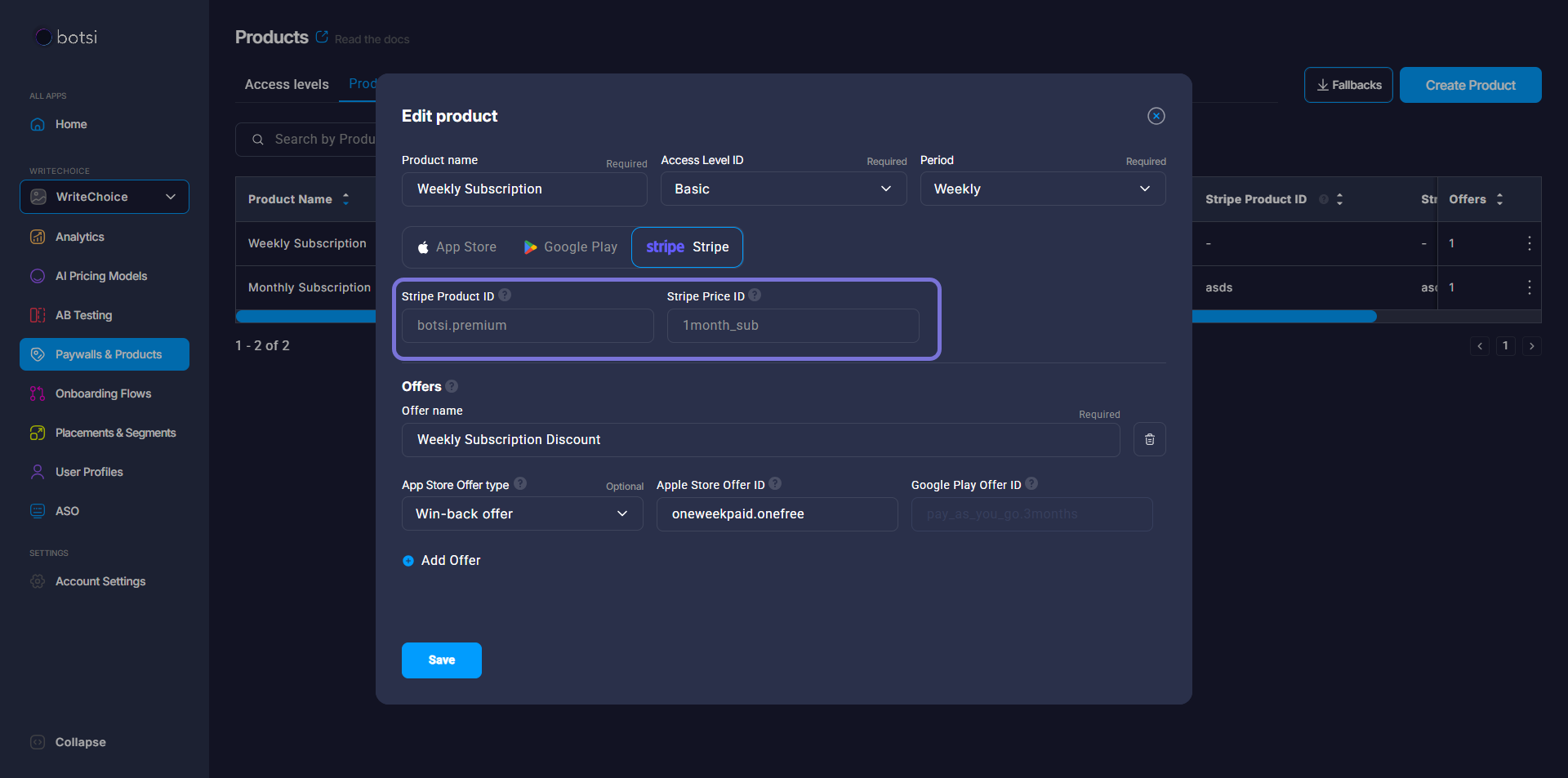Viewport: 1568px width, 778px height.
Task: Select the Stripe platform tab
Action: [687, 247]
